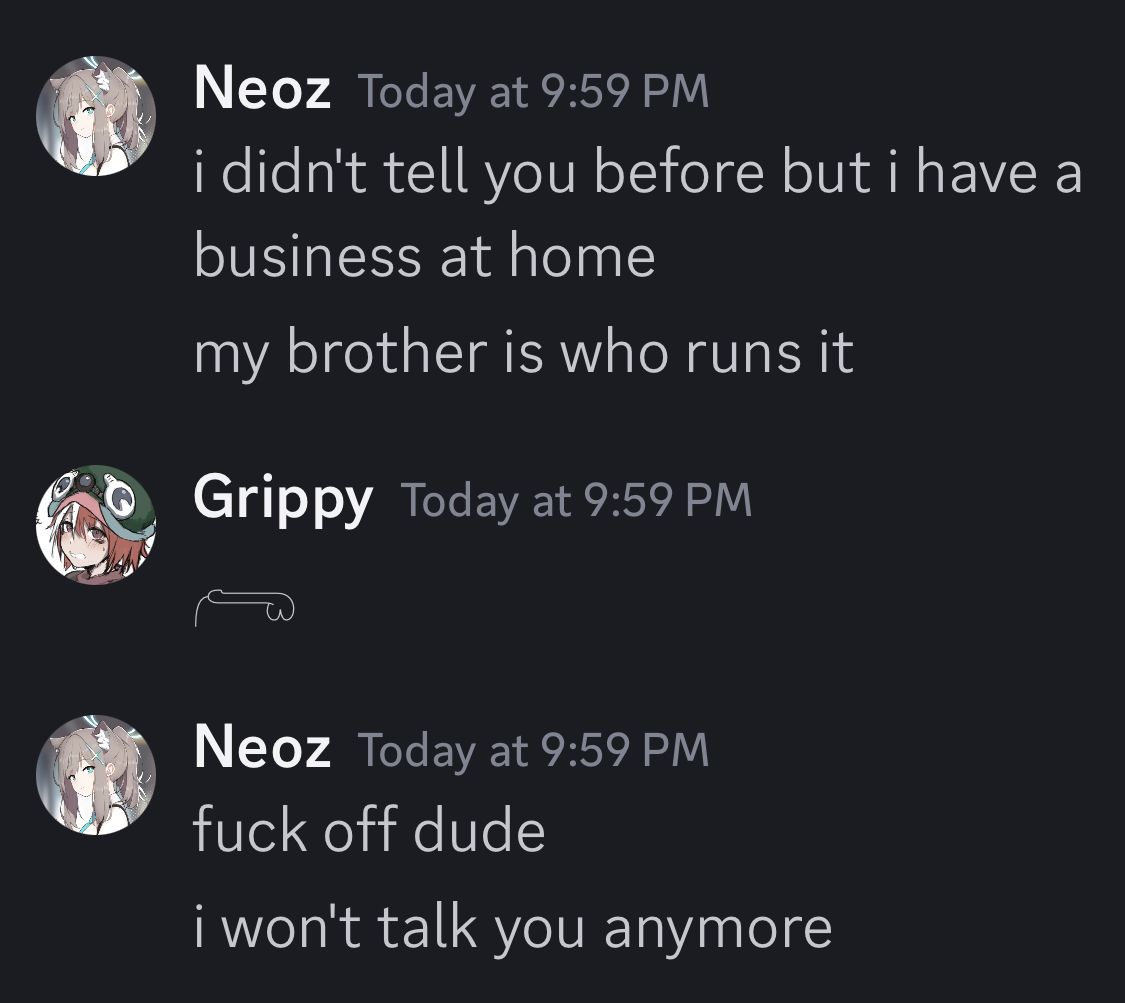Click the word "runs" in the brother message
Image resolution: width=1125 pixels, height=1003 pixels.
(x=733, y=353)
